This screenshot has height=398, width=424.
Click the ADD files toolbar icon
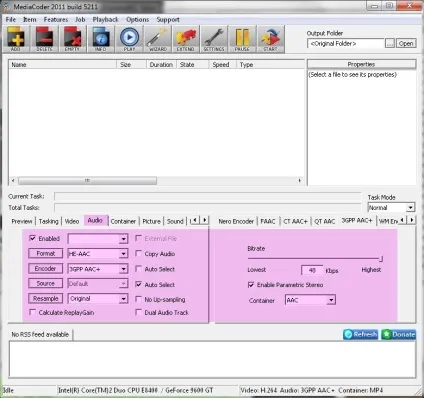click(16, 39)
